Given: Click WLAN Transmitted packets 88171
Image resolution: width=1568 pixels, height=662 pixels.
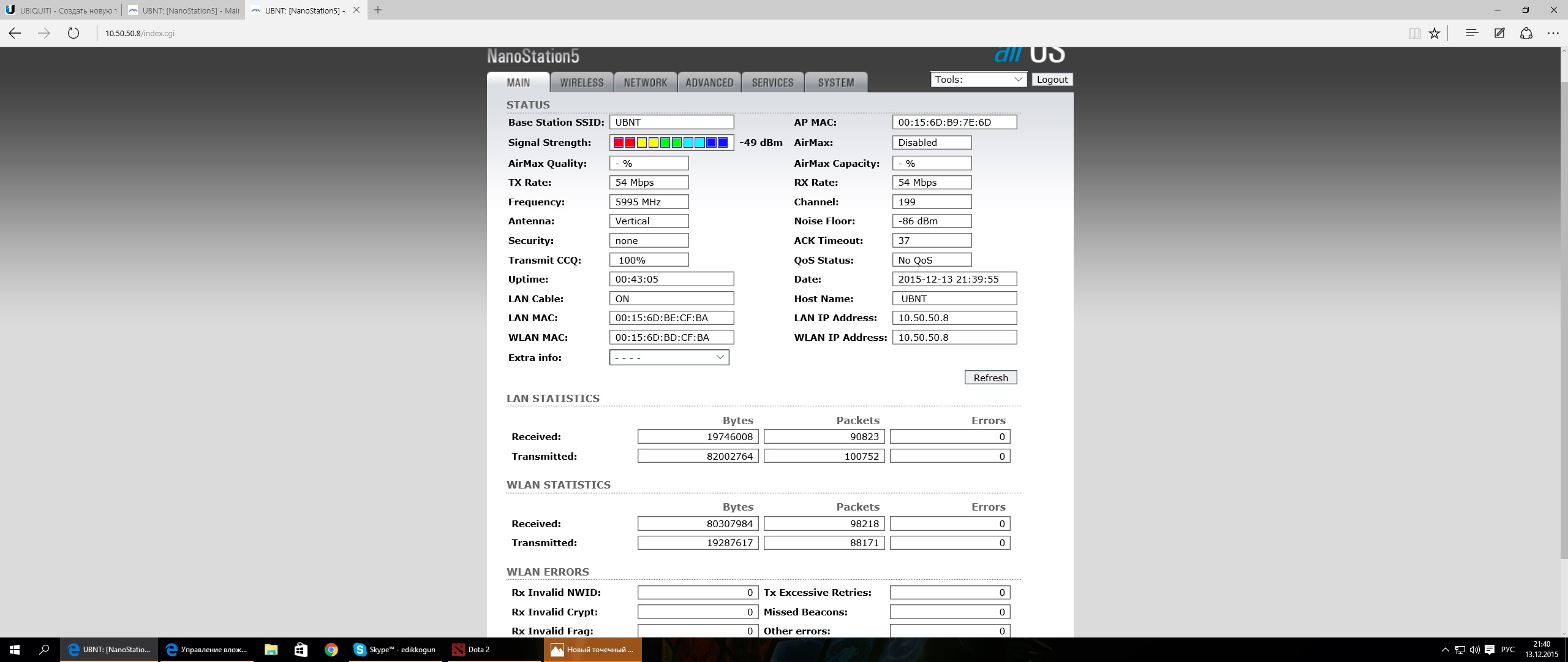Looking at the screenshot, I should pyautogui.click(x=824, y=542).
